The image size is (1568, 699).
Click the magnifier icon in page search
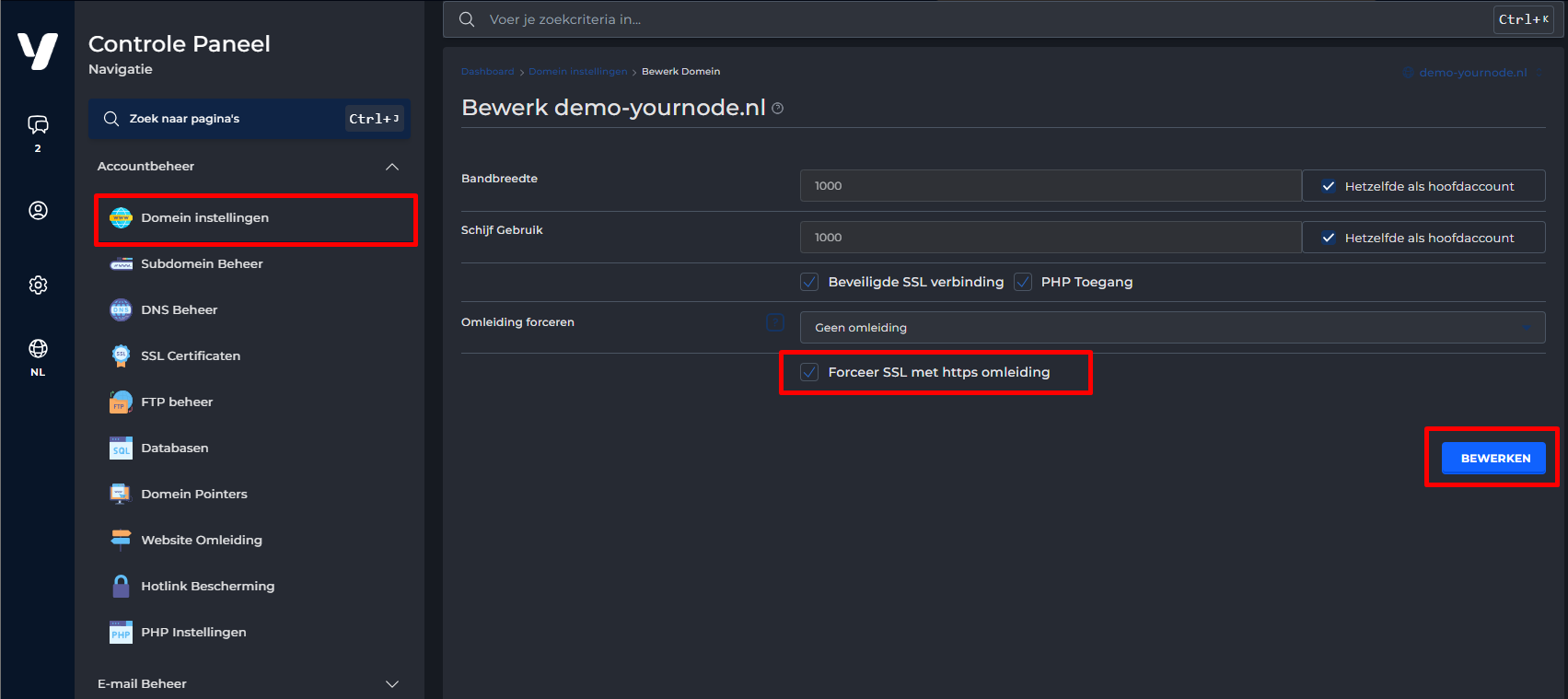(111, 119)
